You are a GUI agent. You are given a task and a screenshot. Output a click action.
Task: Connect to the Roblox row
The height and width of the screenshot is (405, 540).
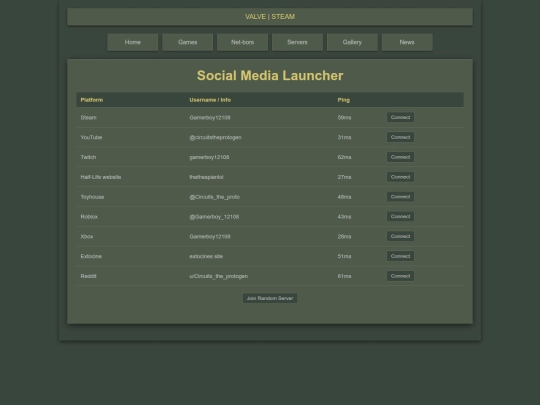pyautogui.click(x=401, y=216)
